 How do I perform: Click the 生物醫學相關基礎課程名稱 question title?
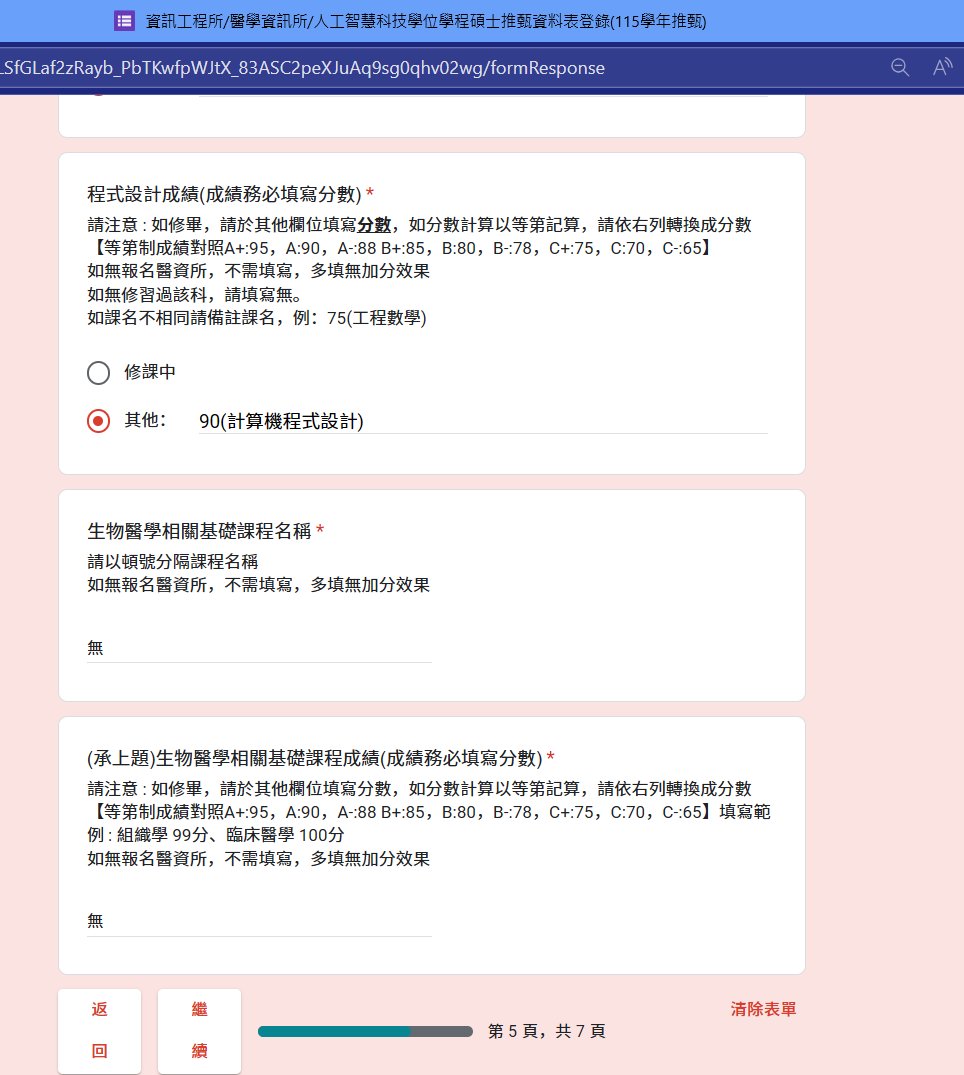coord(199,531)
